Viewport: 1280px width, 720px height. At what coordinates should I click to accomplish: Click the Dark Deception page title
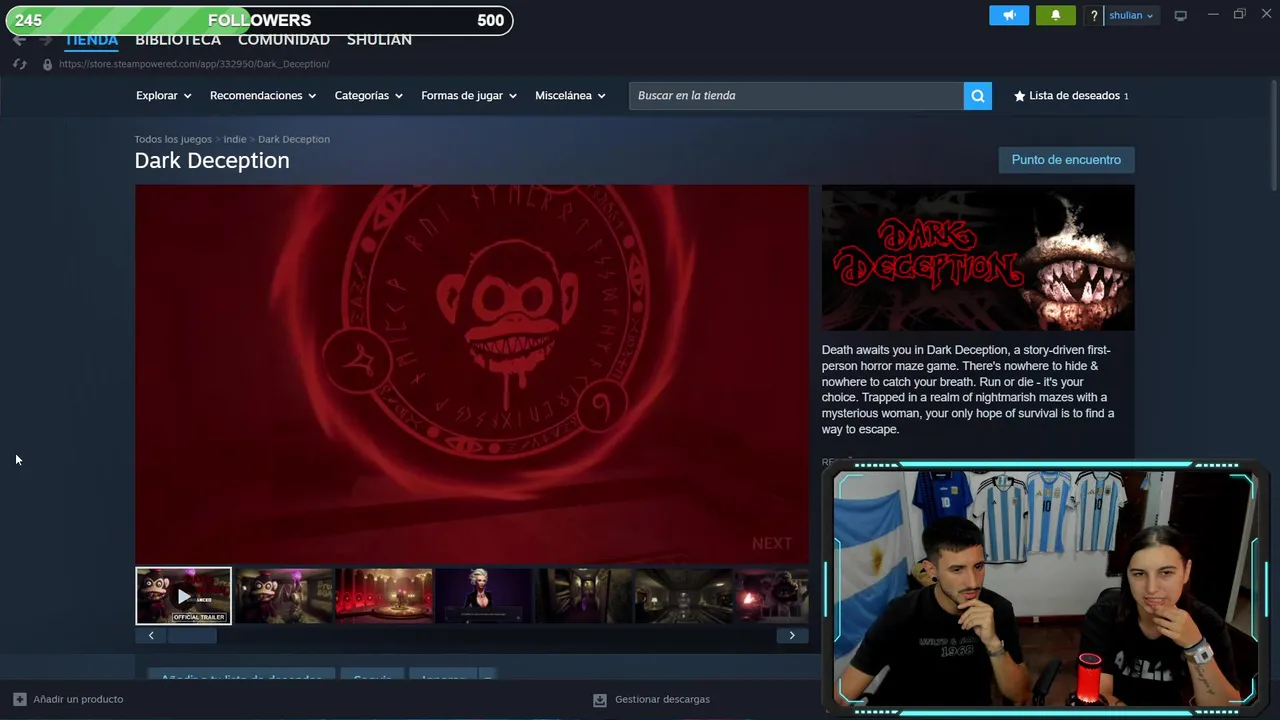click(x=212, y=161)
